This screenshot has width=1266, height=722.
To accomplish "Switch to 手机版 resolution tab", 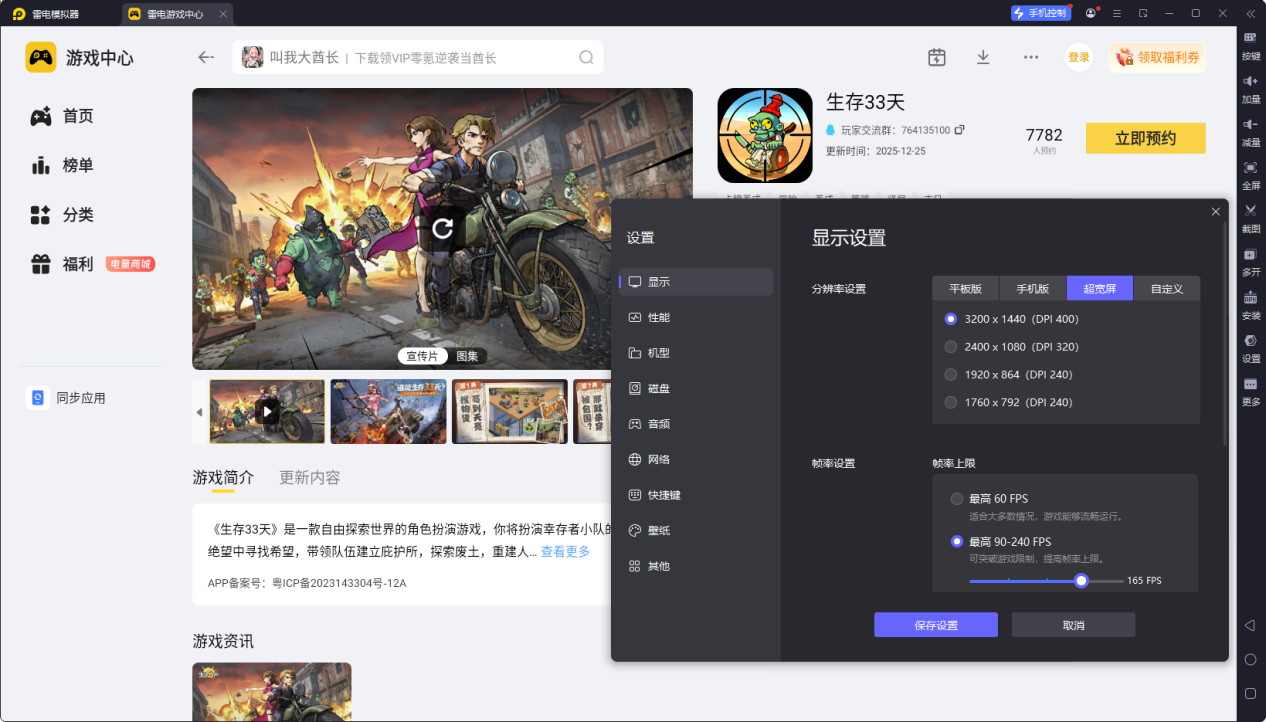I will click(x=1033, y=288).
